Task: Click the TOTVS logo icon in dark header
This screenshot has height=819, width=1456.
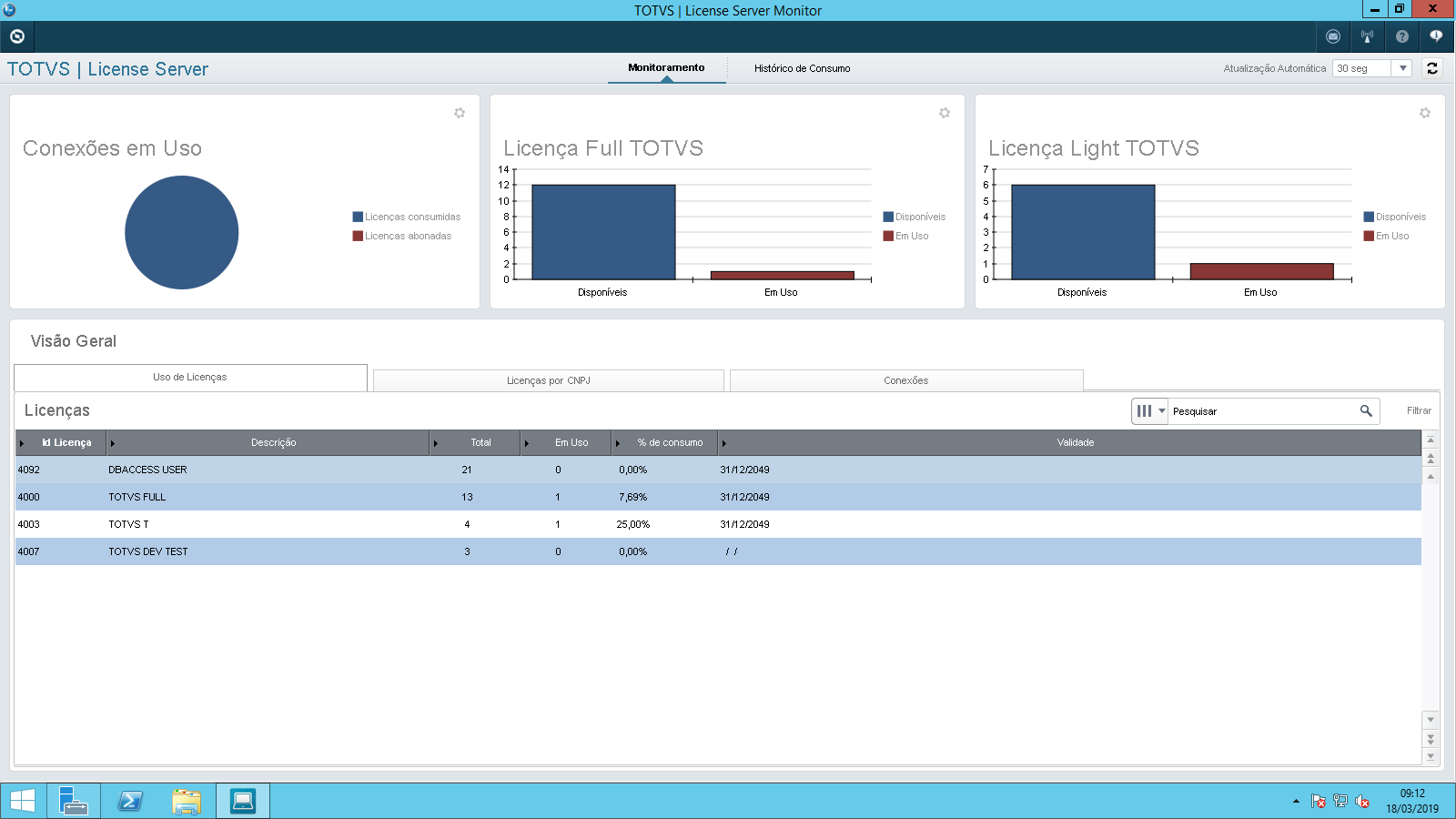Action: [16, 36]
